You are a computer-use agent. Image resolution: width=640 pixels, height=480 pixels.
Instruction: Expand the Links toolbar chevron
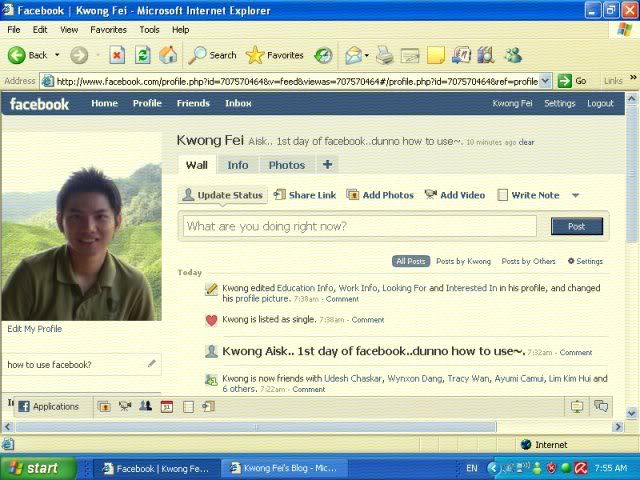[x=633, y=78]
